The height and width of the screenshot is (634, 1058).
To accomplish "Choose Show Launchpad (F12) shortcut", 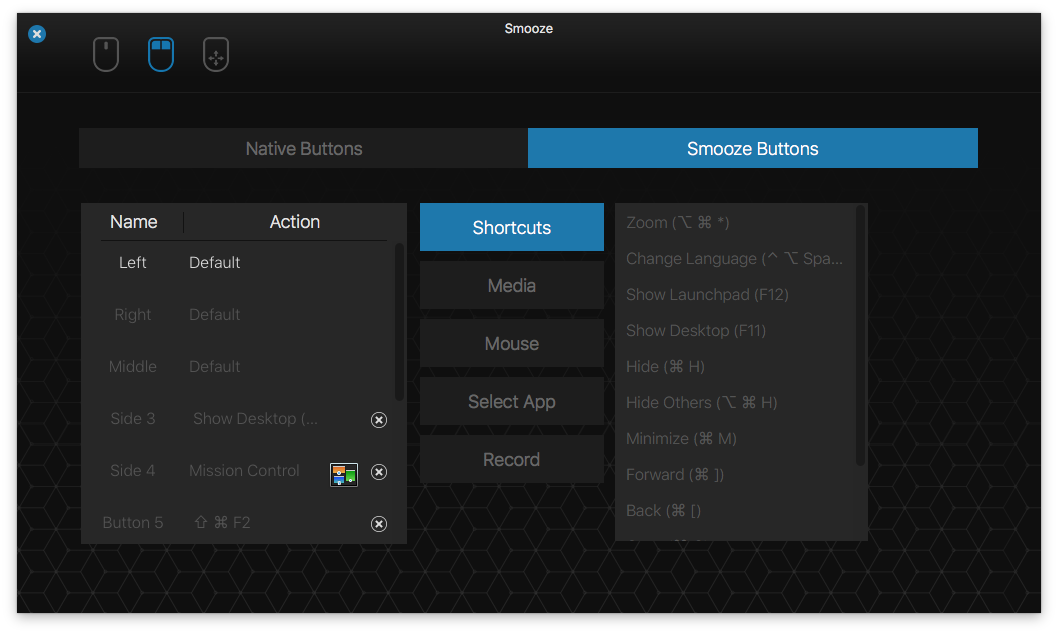I will pyautogui.click(x=707, y=295).
